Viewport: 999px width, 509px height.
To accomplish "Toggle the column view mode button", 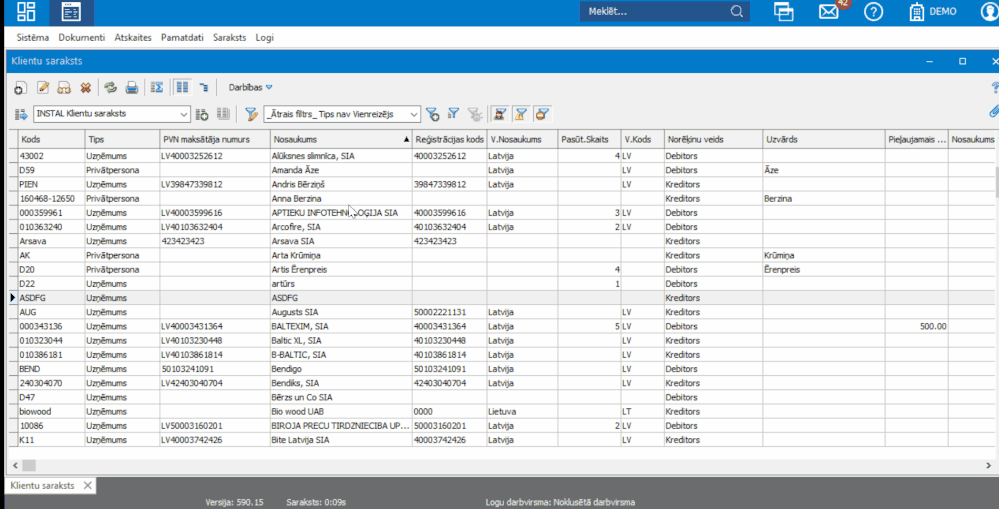I will pyautogui.click(x=182, y=88).
